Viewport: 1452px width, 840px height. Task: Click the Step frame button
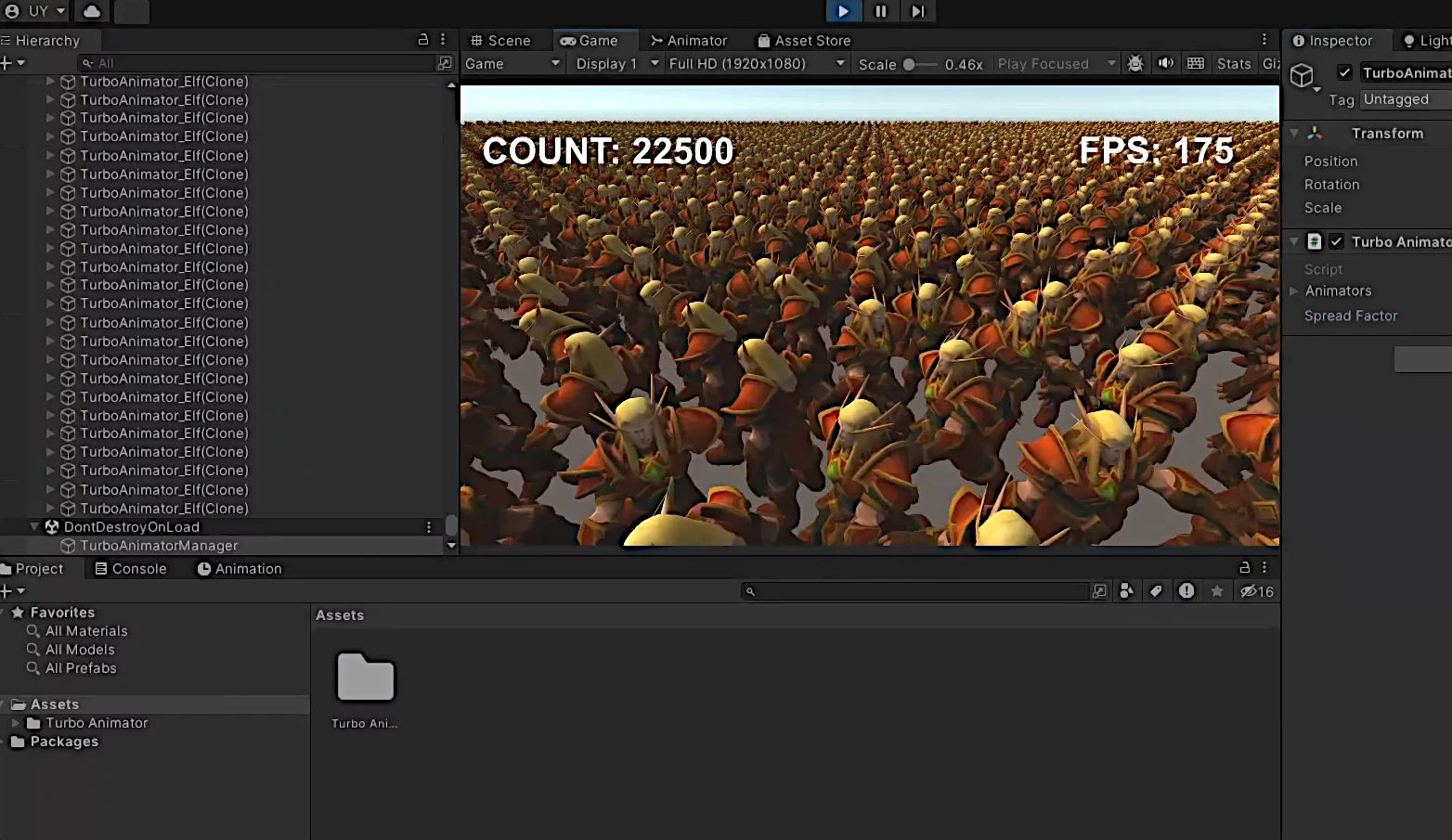coord(917,11)
